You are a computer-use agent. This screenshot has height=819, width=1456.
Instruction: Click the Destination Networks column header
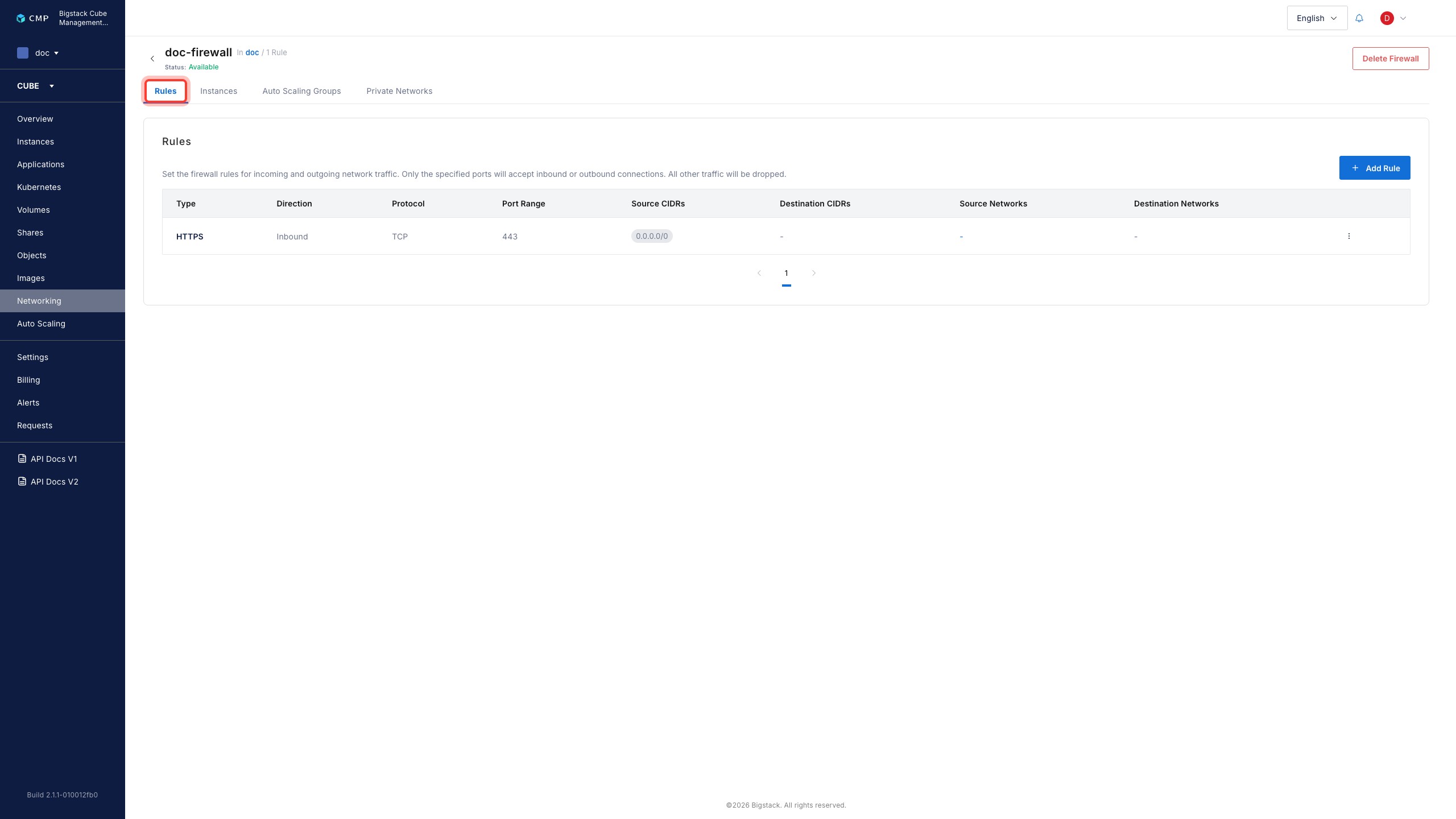pos(1176,204)
